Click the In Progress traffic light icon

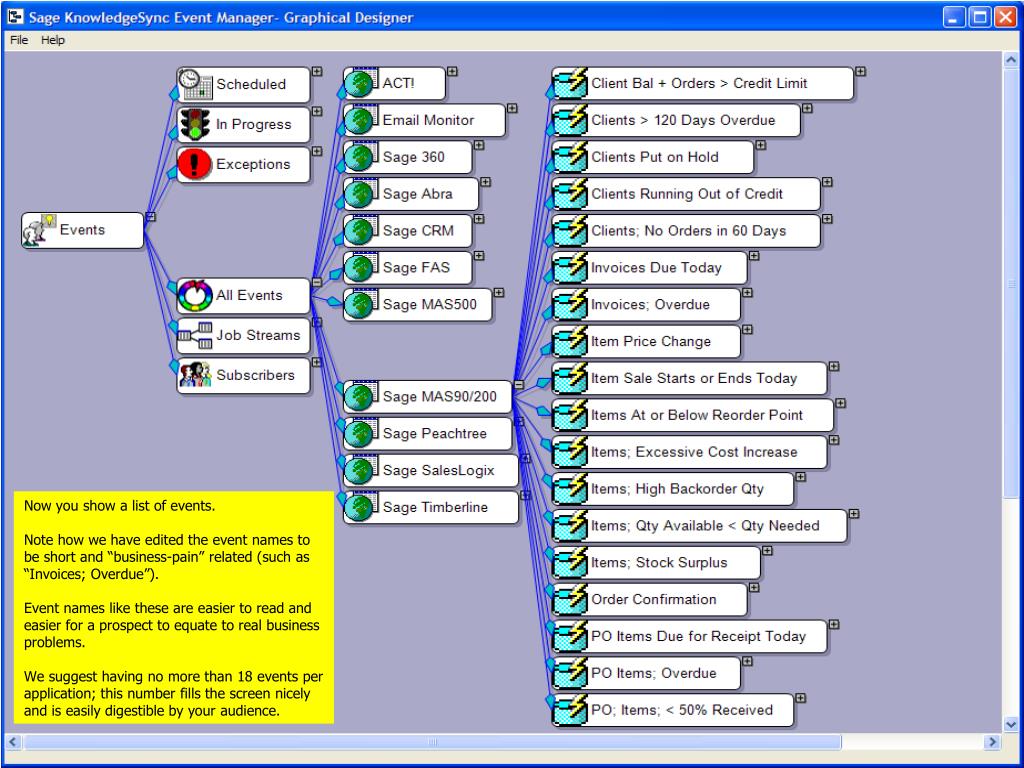click(x=195, y=124)
